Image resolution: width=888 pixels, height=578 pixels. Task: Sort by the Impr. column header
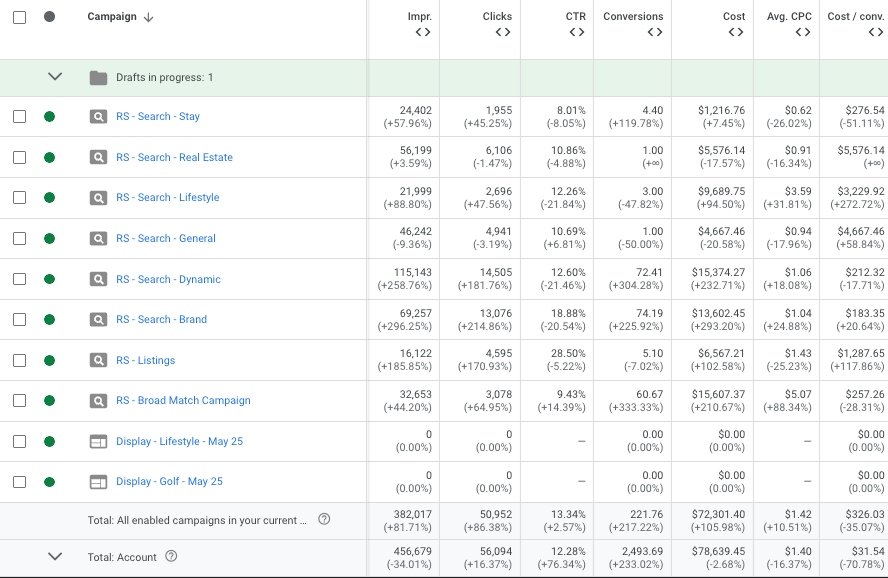(x=420, y=16)
